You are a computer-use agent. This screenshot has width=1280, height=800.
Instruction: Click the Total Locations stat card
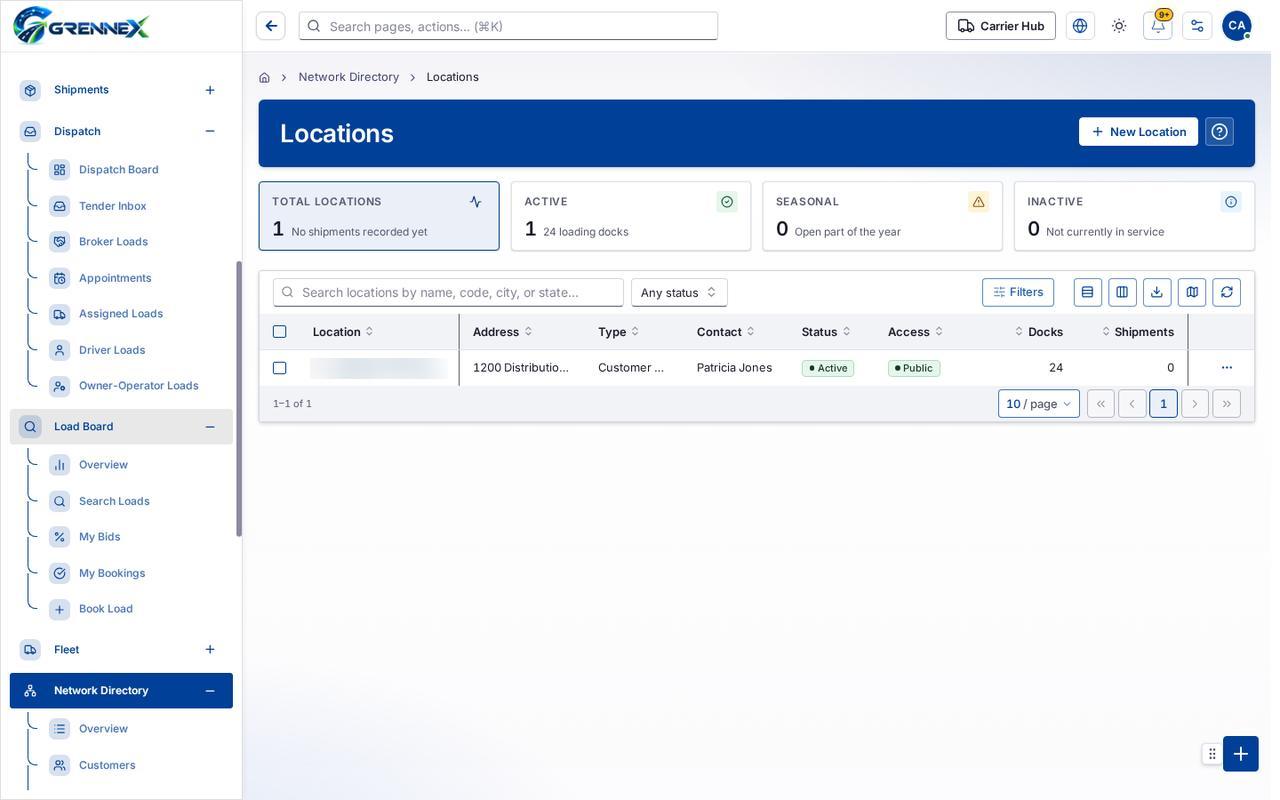(x=379, y=216)
